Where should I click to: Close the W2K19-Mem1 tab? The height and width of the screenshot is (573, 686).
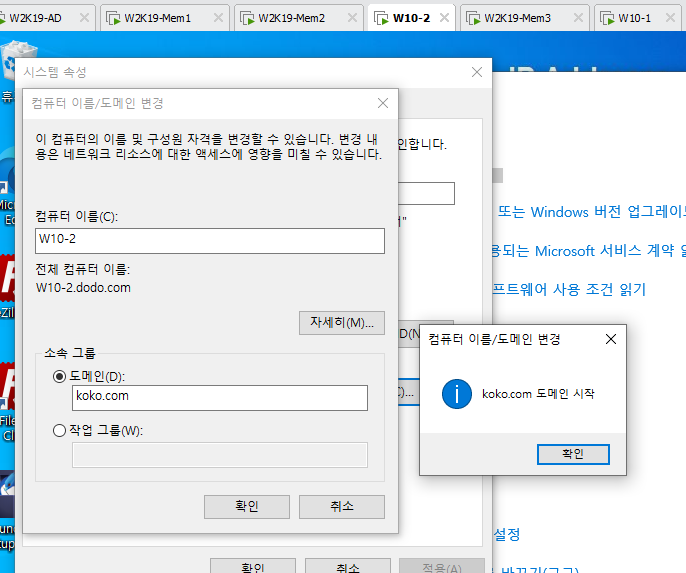(x=218, y=18)
